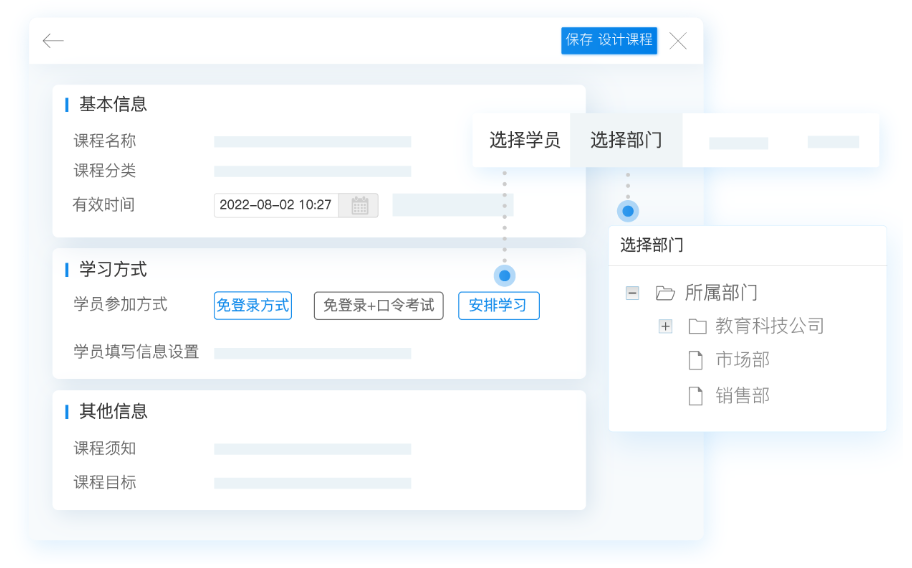
Task: Select the 免登录方式 option
Action: pyautogui.click(x=253, y=306)
